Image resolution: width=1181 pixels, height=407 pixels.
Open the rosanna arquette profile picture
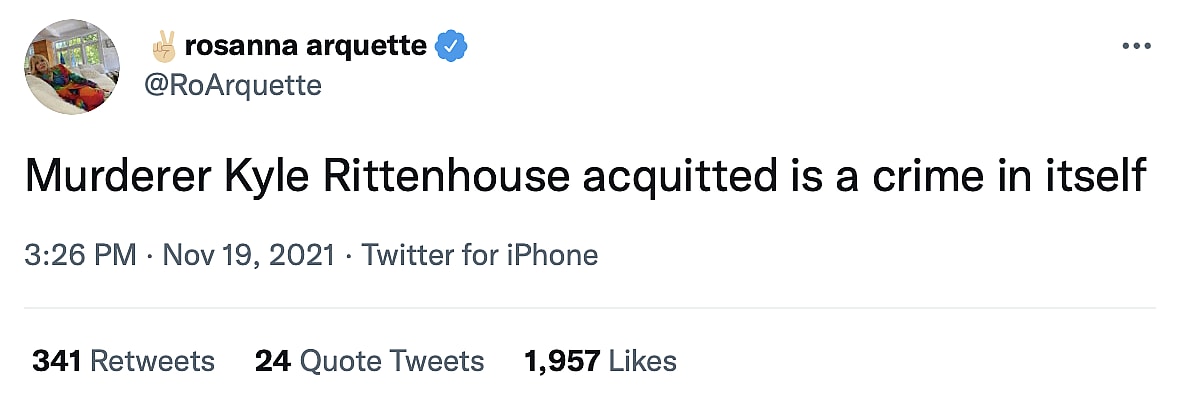[x=72, y=68]
